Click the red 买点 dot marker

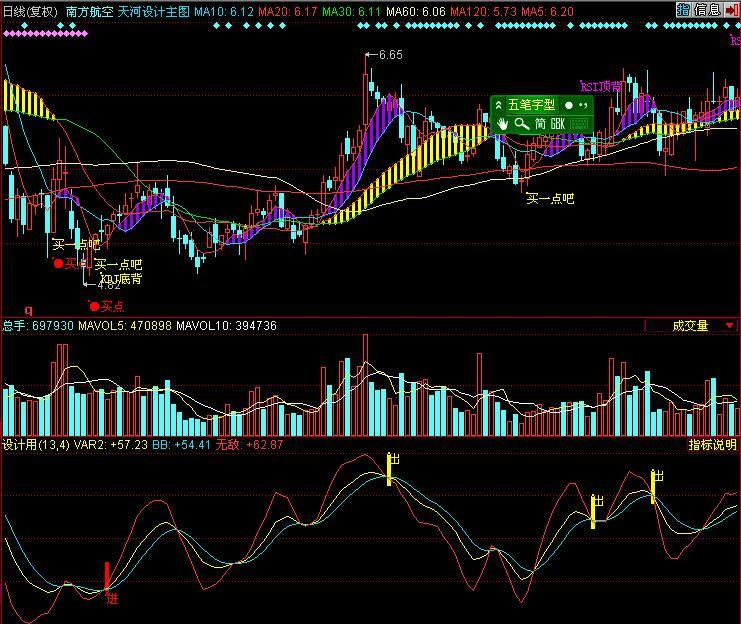click(94, 306)
